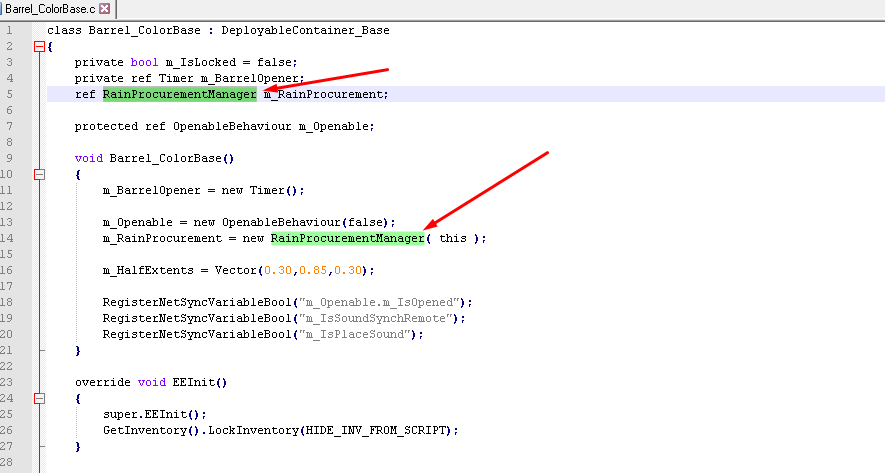The image size is (885, 473).
Task: Click the "m_Openable.m_IsOpened" string literal
Action: [x=379, y=303]
